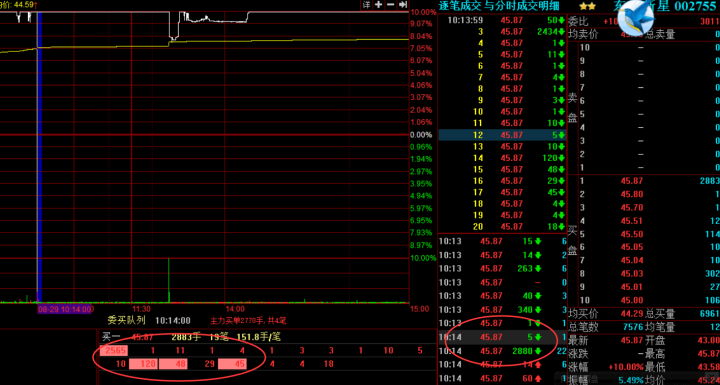Click the minus zoom-out icon above chart
Viewport: 720px width, 385px height.
click(x=390, y=5)
